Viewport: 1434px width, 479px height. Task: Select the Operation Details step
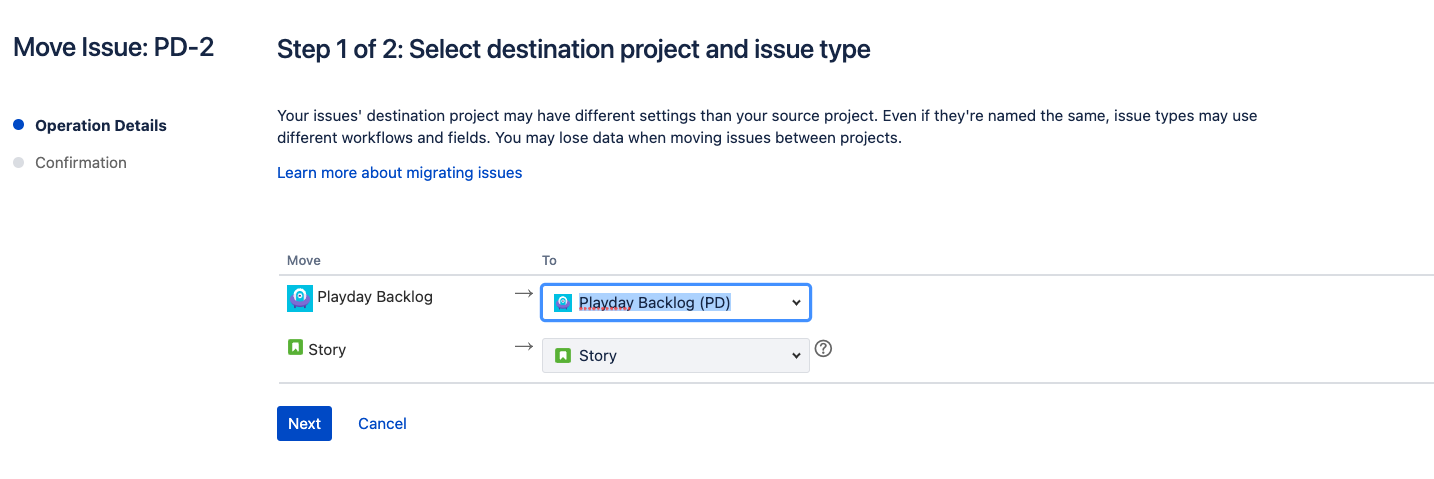[101, 125]
